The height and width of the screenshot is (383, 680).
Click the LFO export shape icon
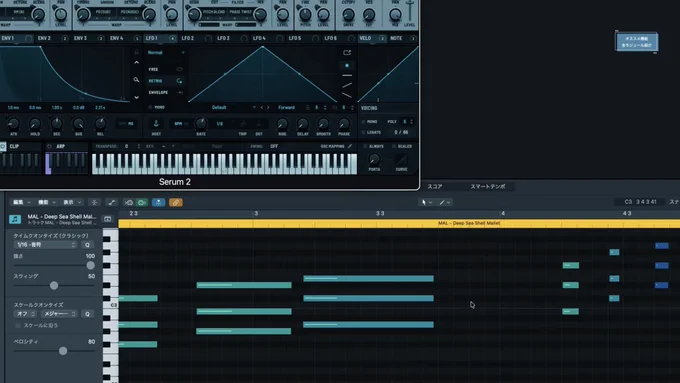point(347,52)
